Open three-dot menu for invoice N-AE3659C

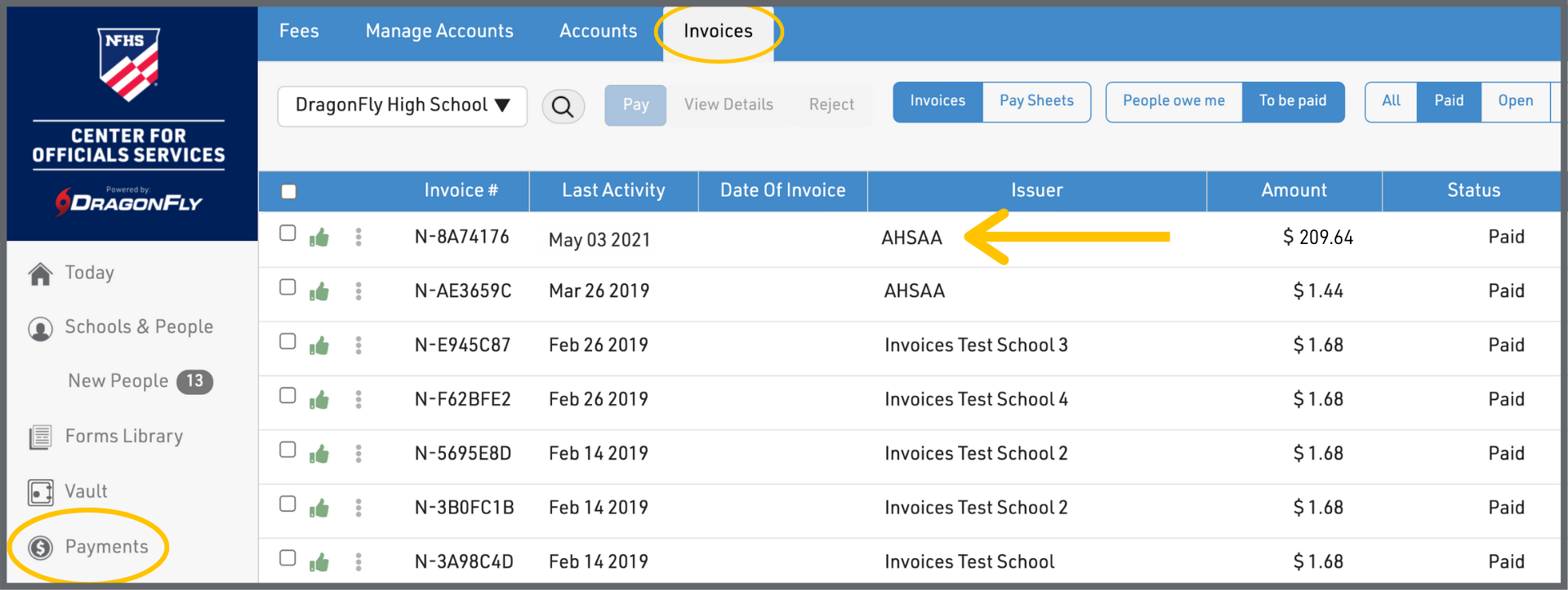[359, 291]
